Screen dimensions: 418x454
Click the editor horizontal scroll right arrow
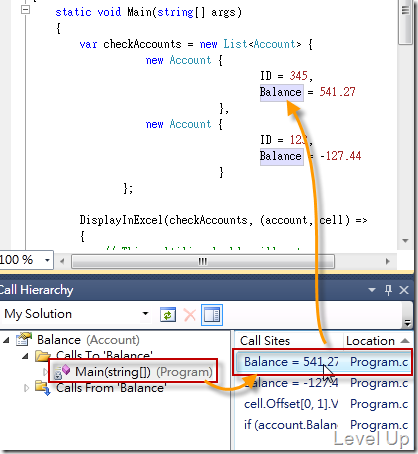[x=387, y=261]
